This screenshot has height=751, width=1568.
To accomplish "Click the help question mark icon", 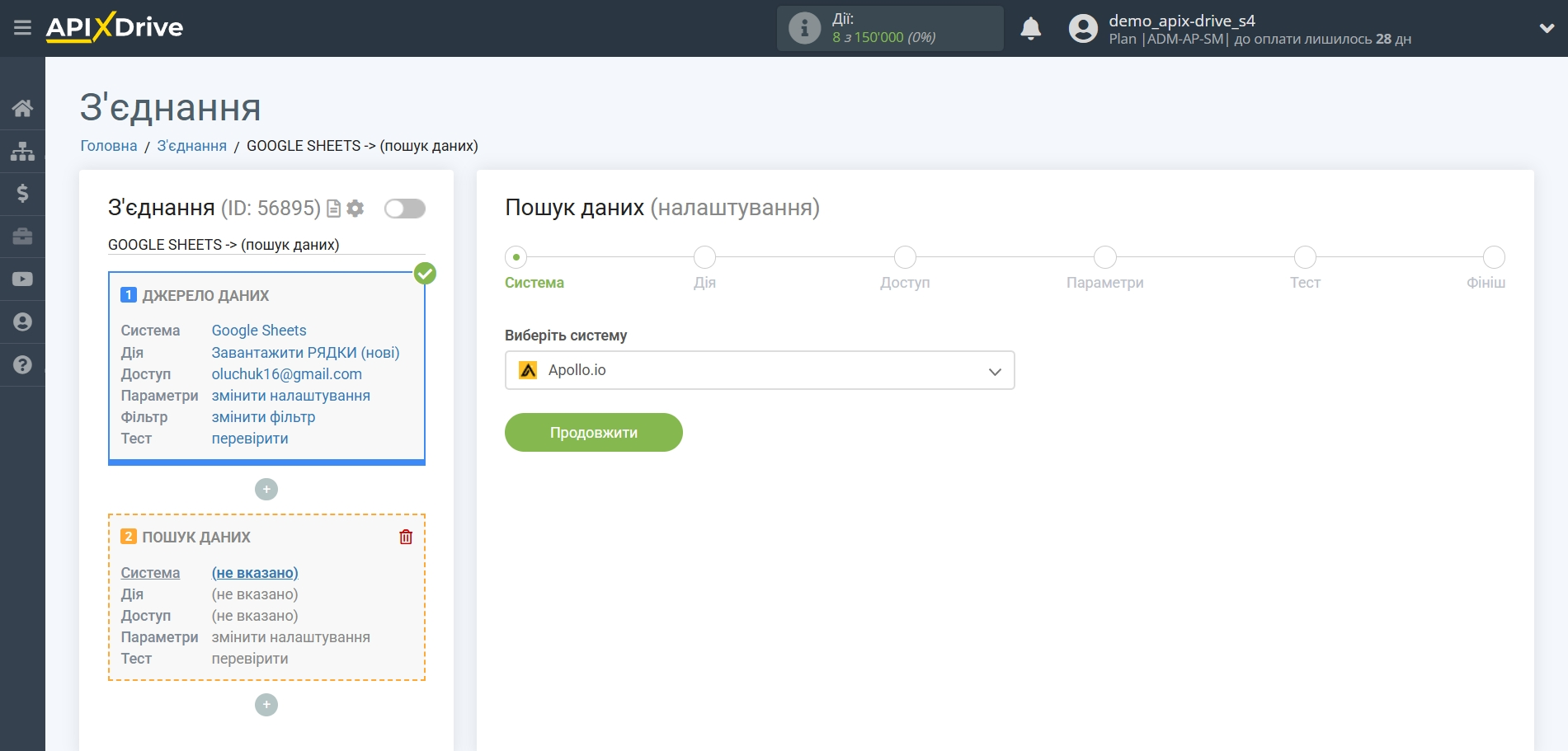I will [22, 365].
